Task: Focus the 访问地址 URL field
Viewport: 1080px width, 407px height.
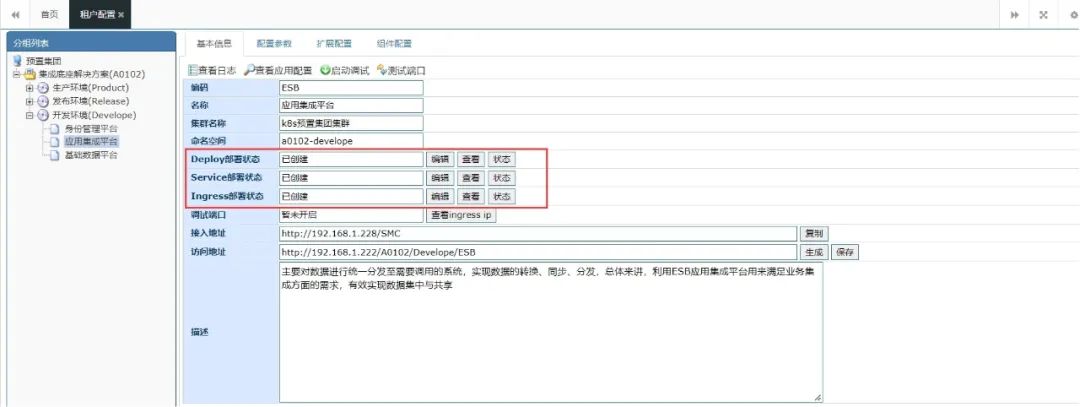Action: click(x=538, y=252)
